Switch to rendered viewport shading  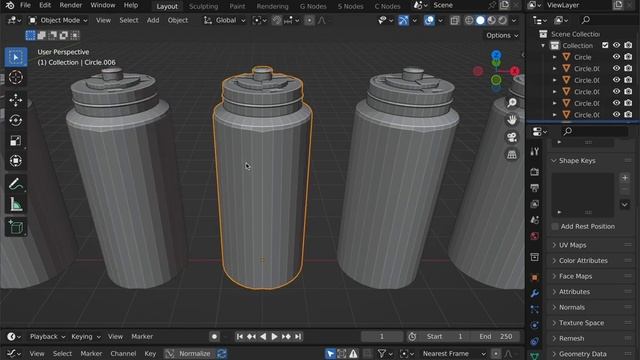[x=502, y=20]
